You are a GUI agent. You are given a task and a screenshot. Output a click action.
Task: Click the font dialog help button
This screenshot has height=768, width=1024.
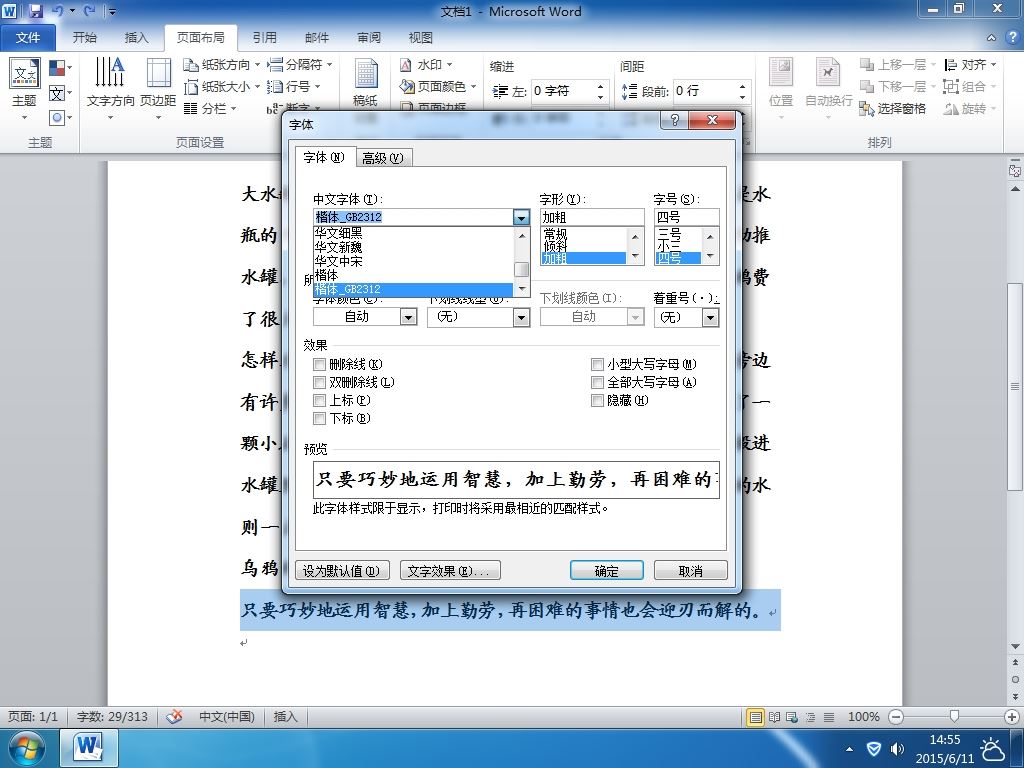pyautogui.click(x=675, y=120)
